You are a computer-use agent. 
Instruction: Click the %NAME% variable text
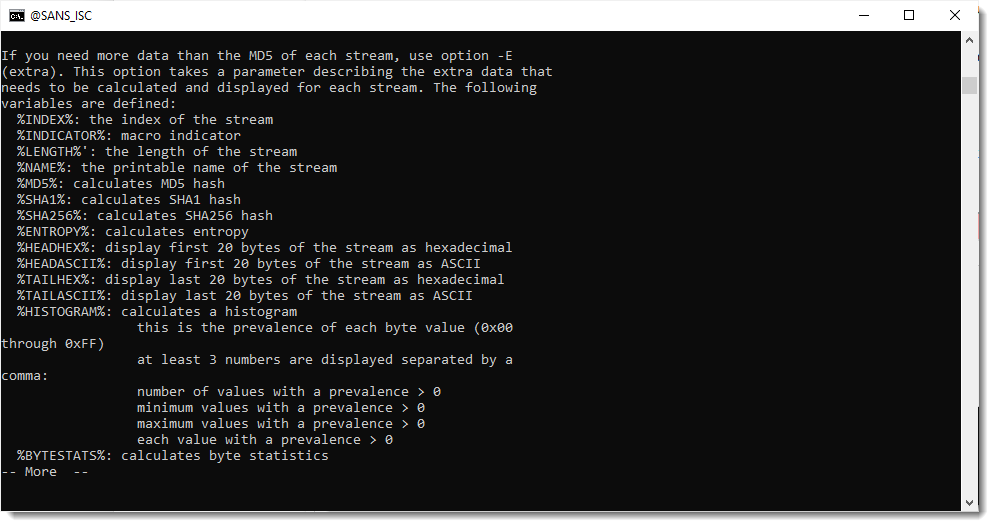point(44,168)
